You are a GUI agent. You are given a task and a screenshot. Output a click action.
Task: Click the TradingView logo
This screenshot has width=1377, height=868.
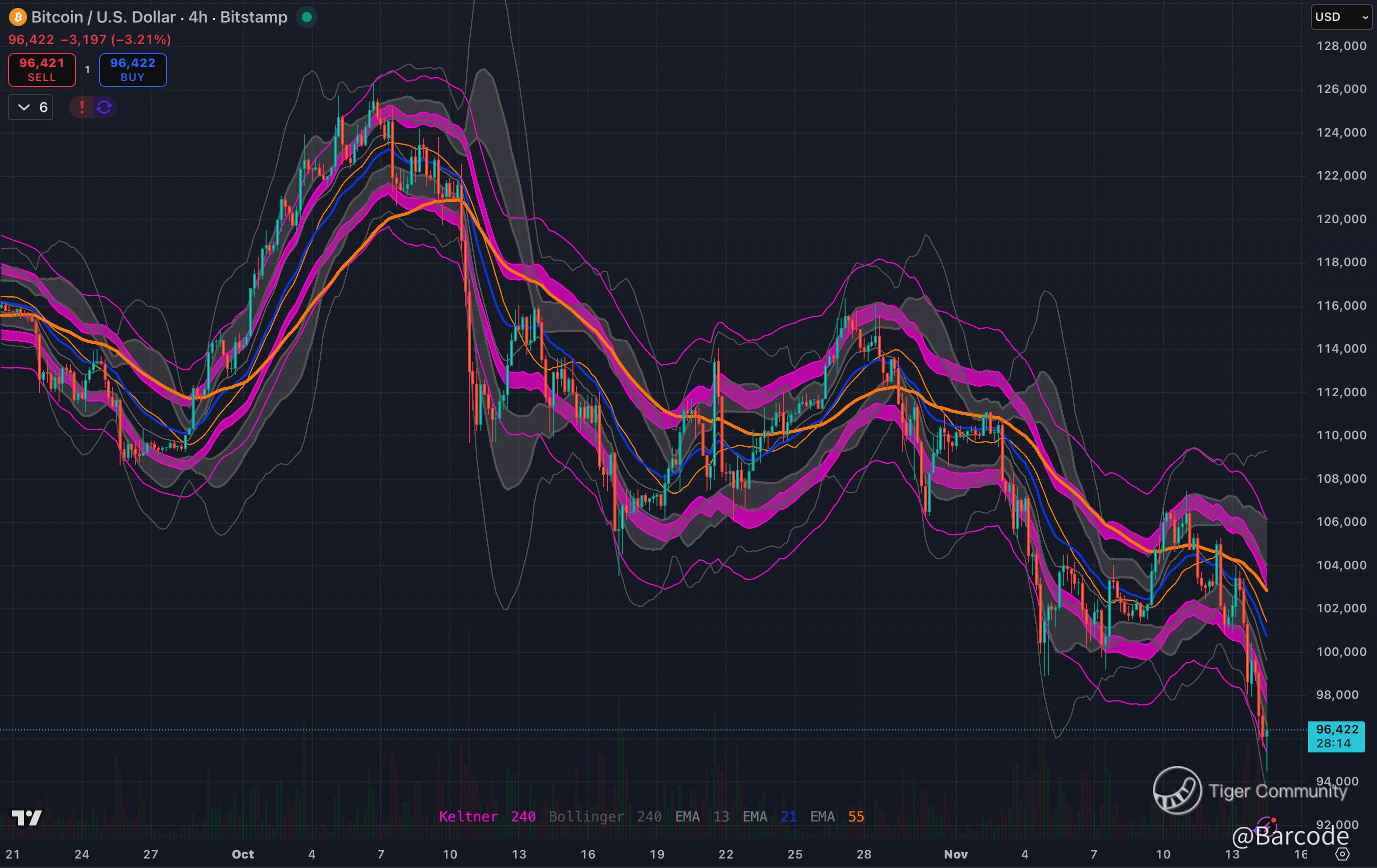27,817
